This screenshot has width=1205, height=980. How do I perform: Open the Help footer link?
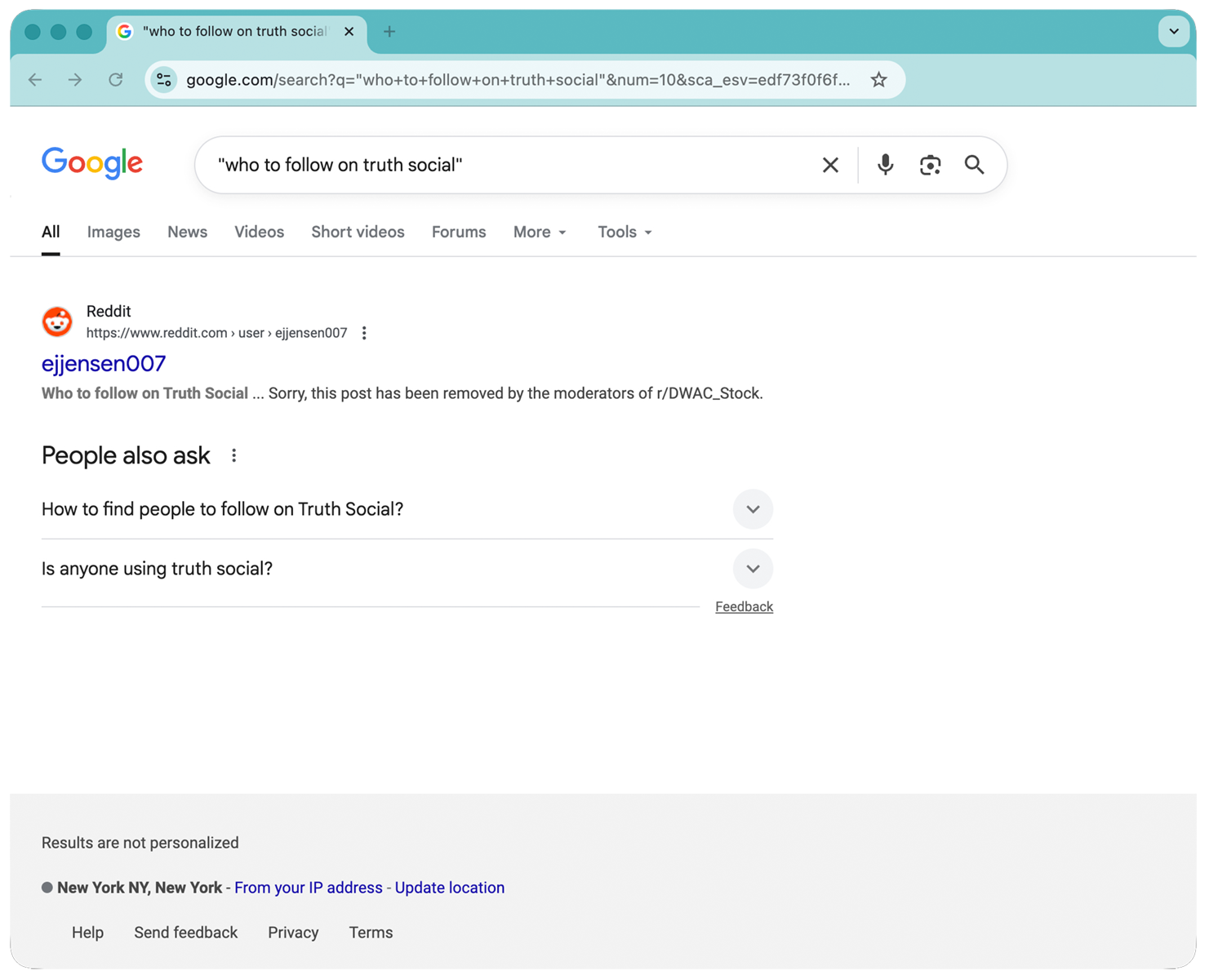(87, 933)
